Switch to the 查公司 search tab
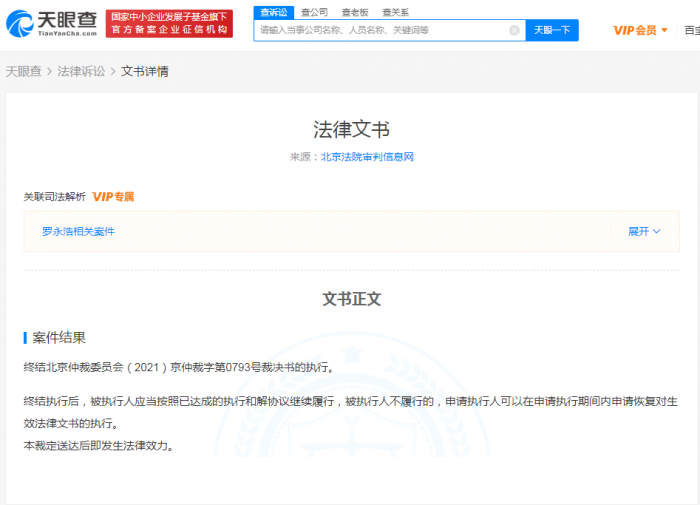This screenshot has height=505, width=700. pyautogui.click(x=314, y=12)
